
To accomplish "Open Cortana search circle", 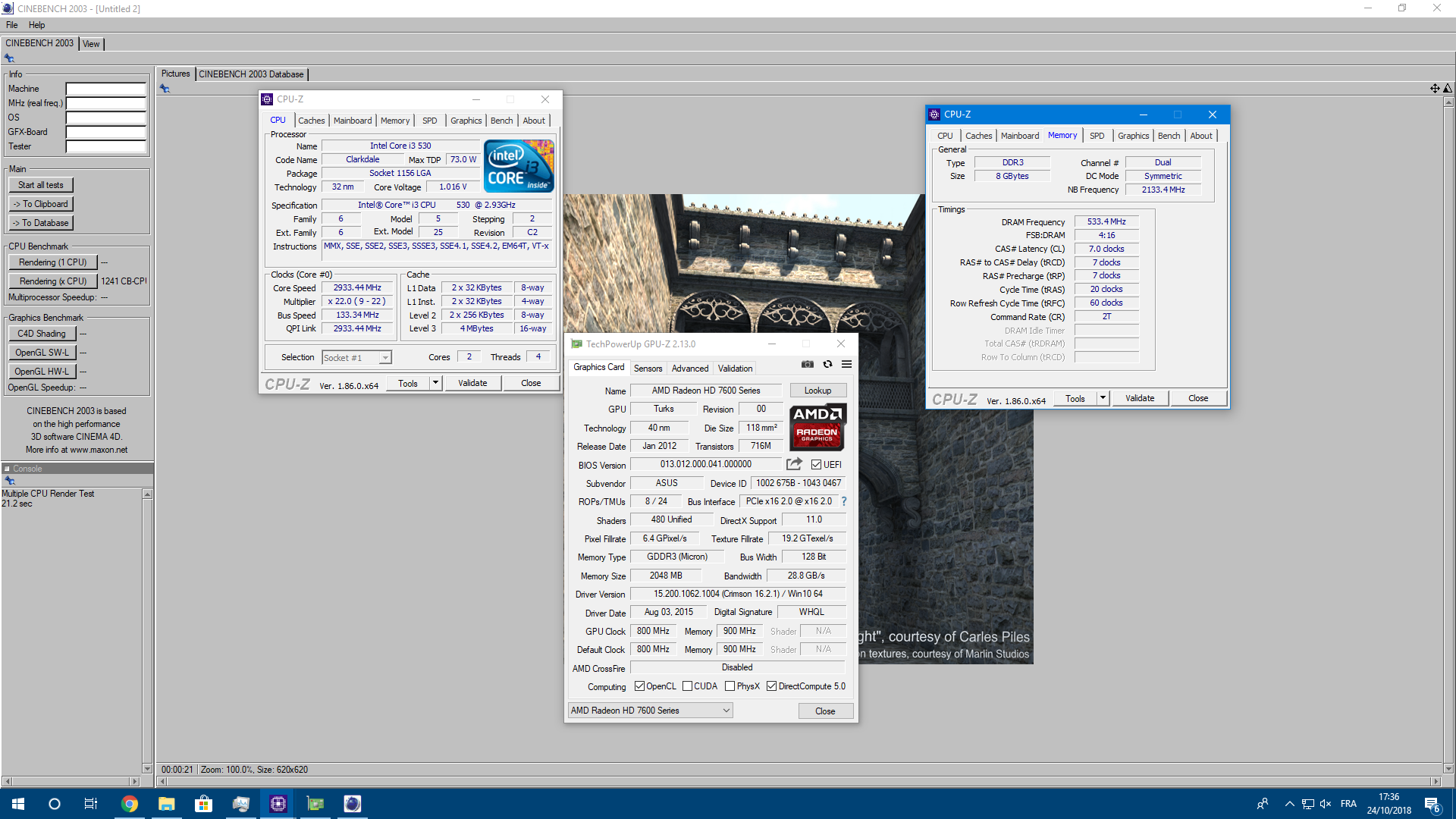I will 55,804.
